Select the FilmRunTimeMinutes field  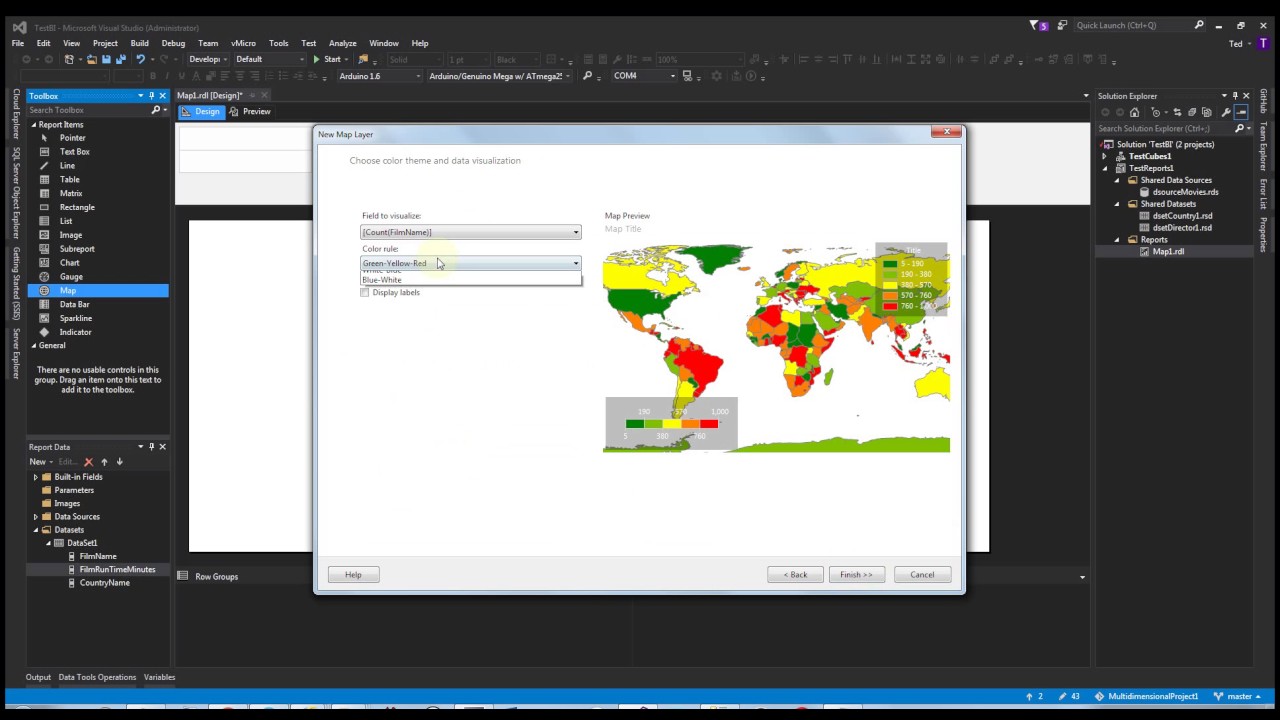point(117,570)
